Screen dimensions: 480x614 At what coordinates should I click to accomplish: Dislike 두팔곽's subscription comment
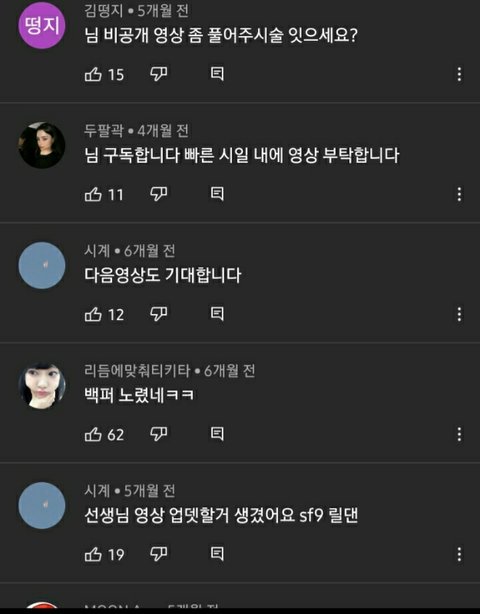tap(159, 194)
